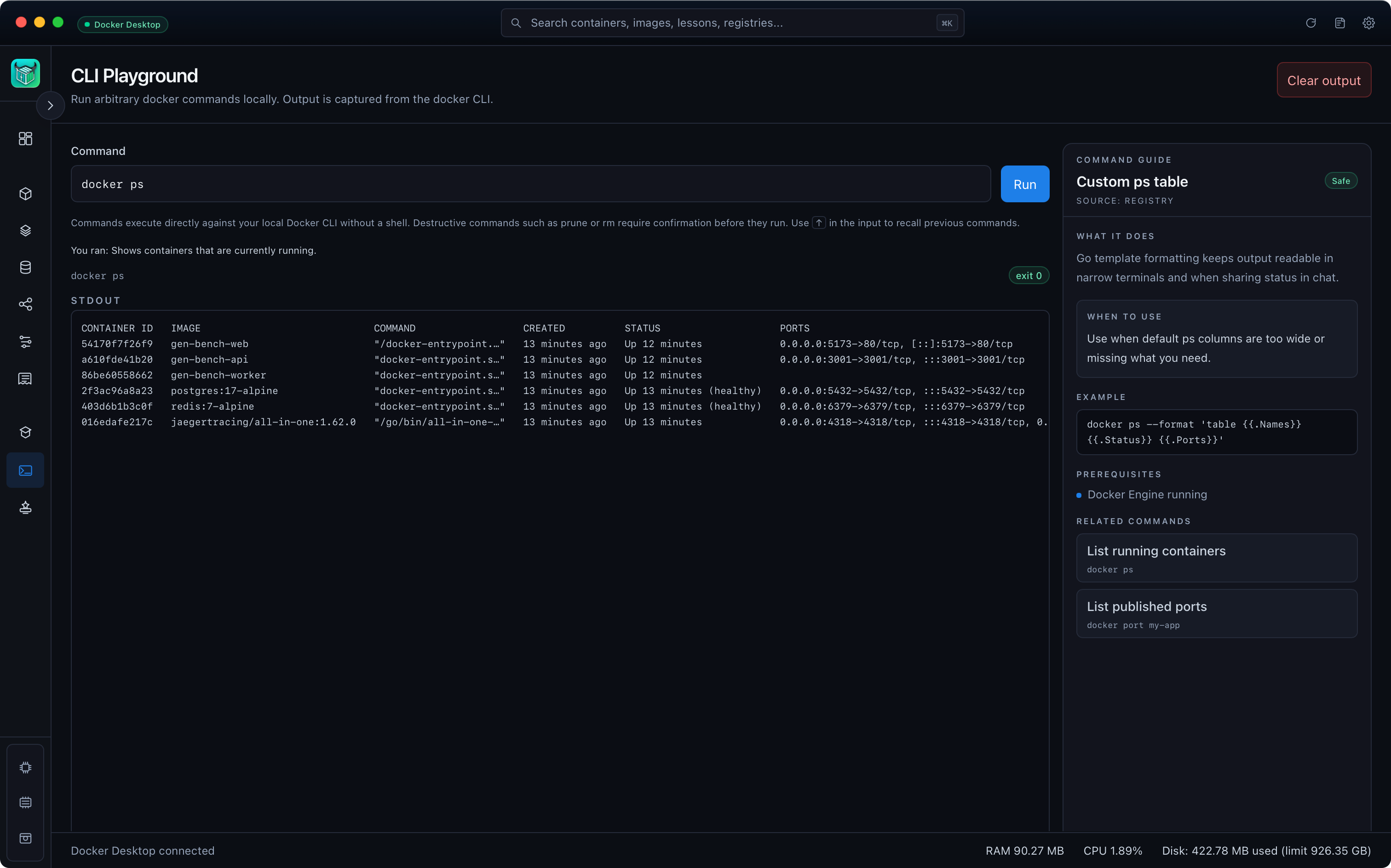Click the up-arrow key hint icon
Image resolution: width=1391 pixels, height=868 pixels.
(x=818, y=223)
